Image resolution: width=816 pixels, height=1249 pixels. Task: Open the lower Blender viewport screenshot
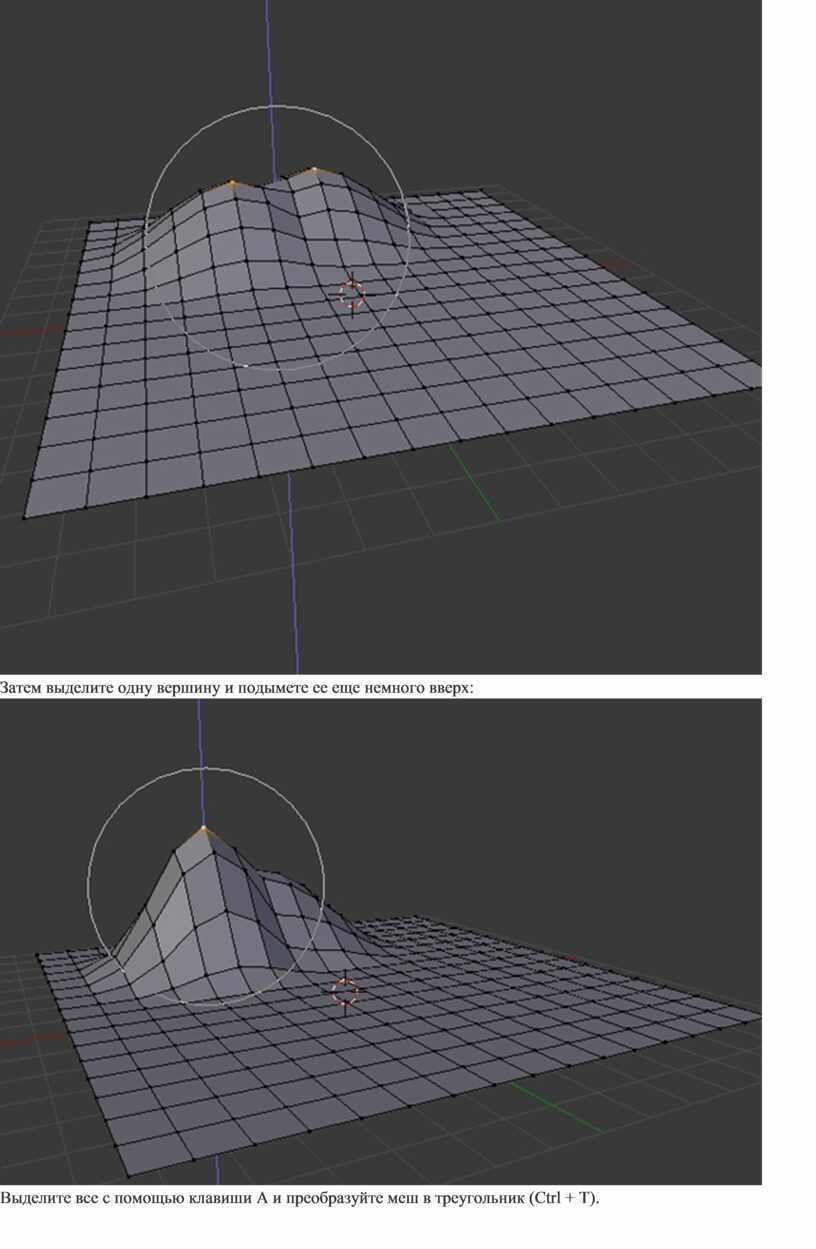(381, 941)
